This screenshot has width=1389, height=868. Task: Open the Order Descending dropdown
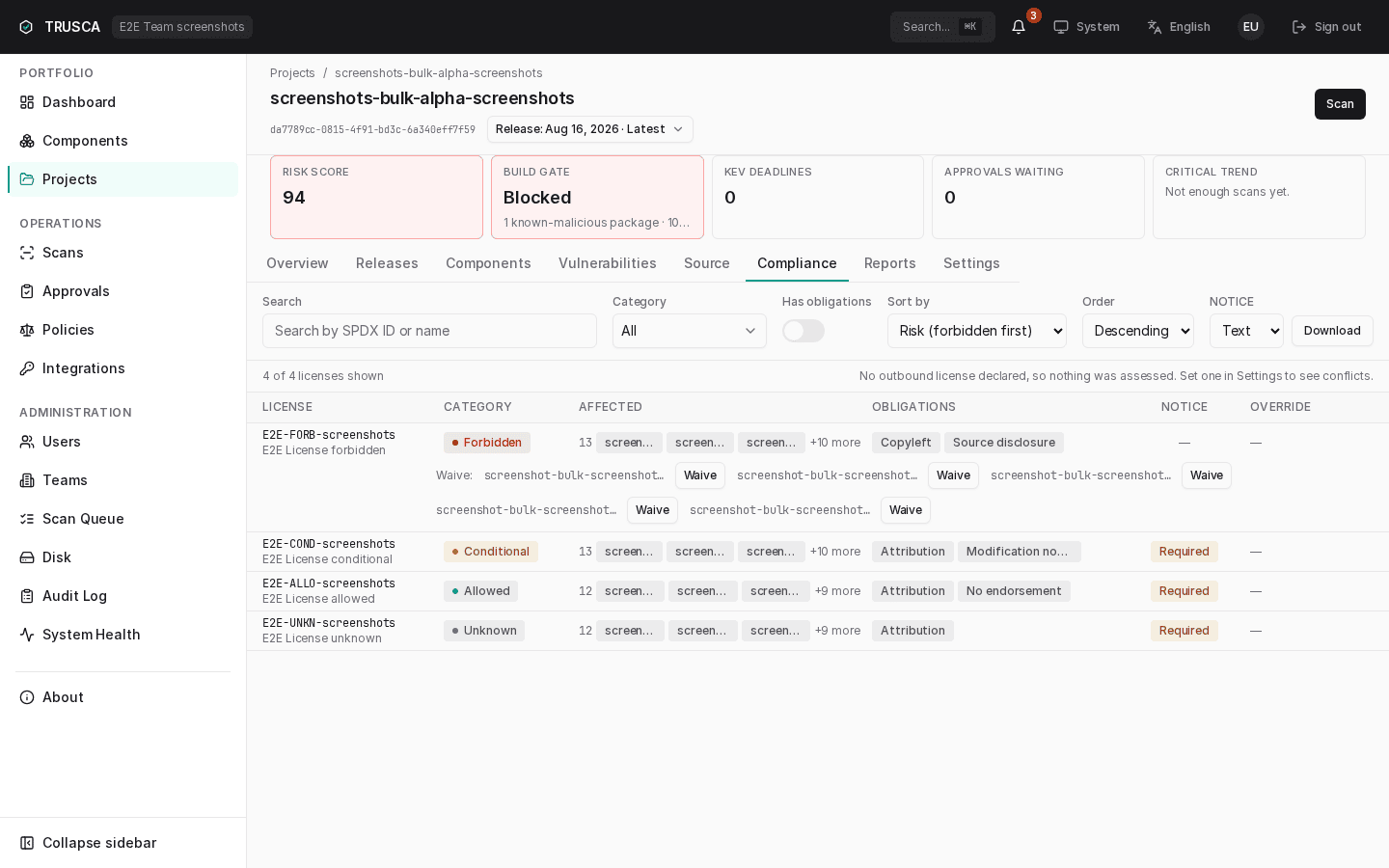pos(1137,331)
